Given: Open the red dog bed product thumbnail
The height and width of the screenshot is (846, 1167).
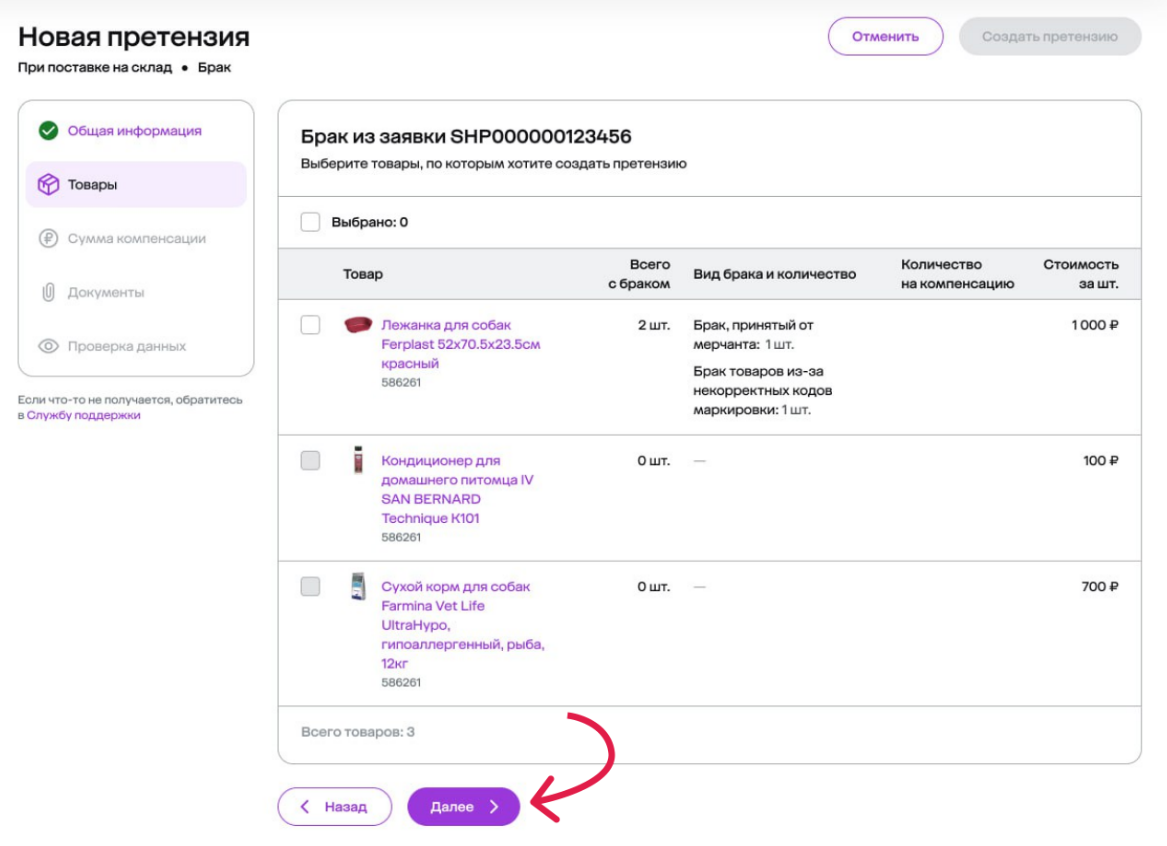Looking at the screenshot, I should pos(358,325).
